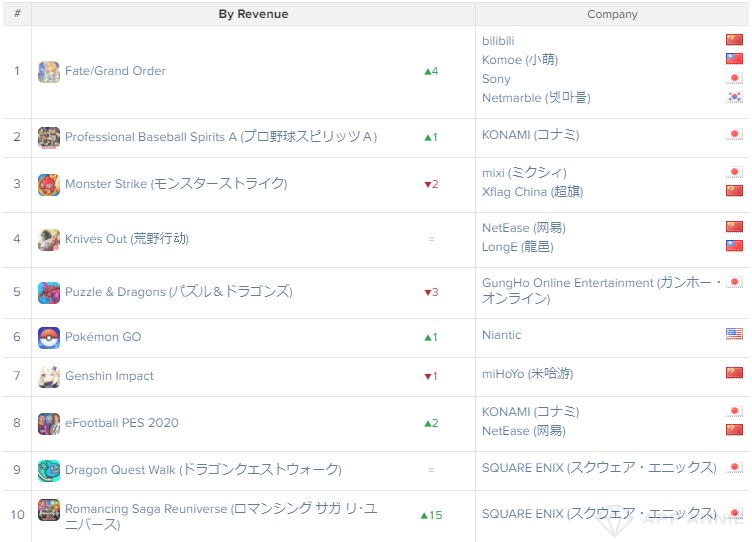Screen dimensions: 752x542
Task: Click the Professional Baseball Spirits A app icon
Action: tap(49, 138)
